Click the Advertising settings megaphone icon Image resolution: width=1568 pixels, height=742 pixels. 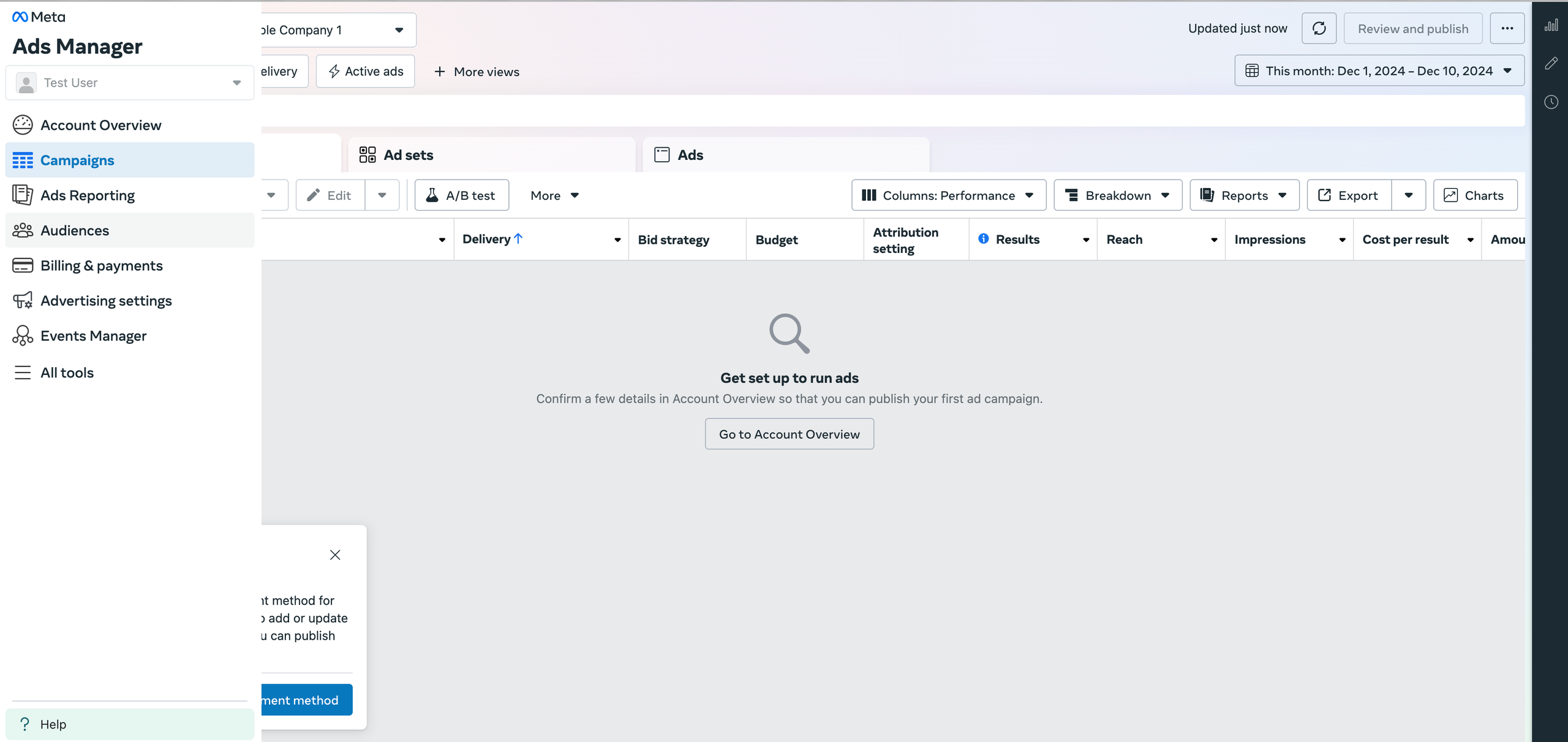tap(23, 300)
